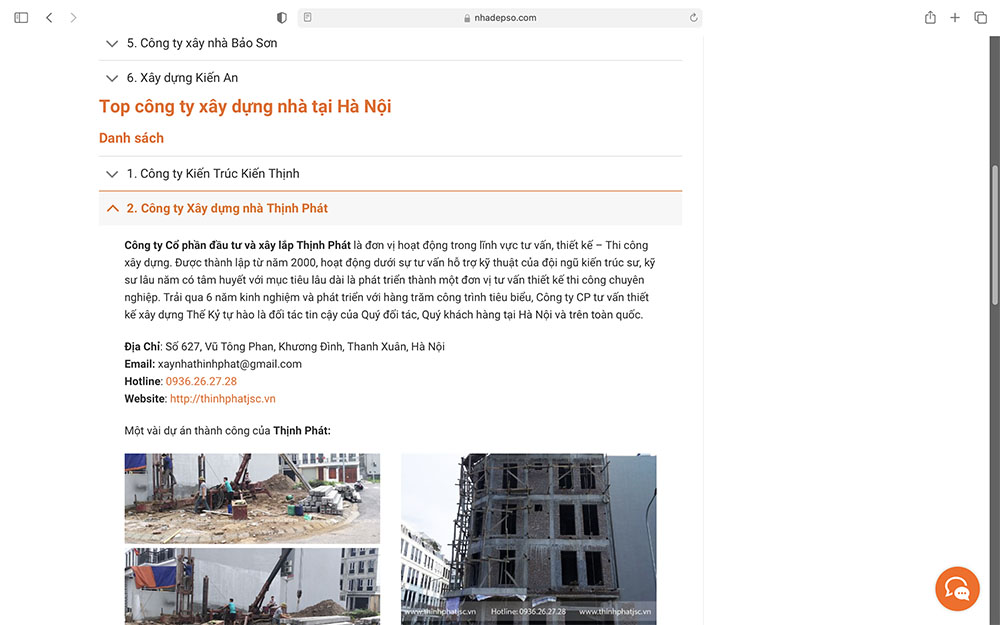Click text Một vài dự án thành công của Thịnh Phát
Screen dimensions: 1000x625
[x=228, y=431]
